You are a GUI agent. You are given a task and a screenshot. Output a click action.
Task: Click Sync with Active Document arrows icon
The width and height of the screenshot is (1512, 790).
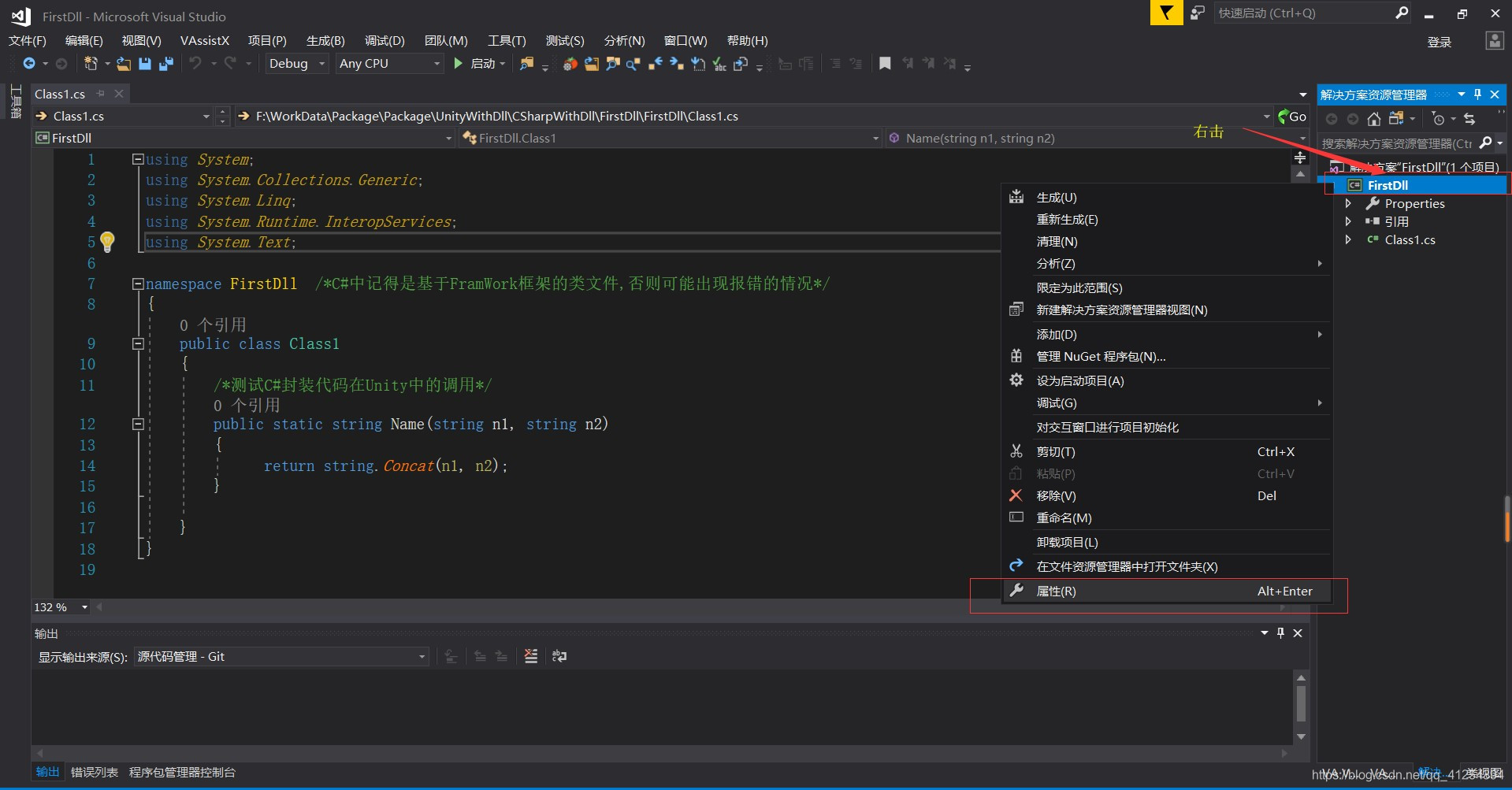coord(1469,119)
